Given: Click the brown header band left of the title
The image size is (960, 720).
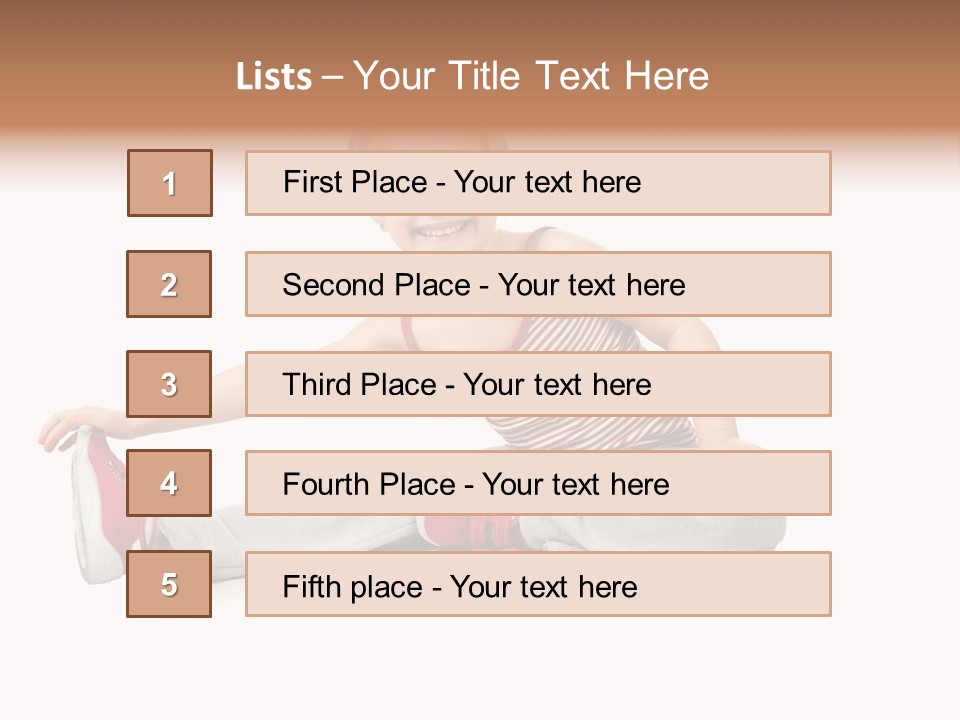Looking at the screenshot, I should pos(110,75).
